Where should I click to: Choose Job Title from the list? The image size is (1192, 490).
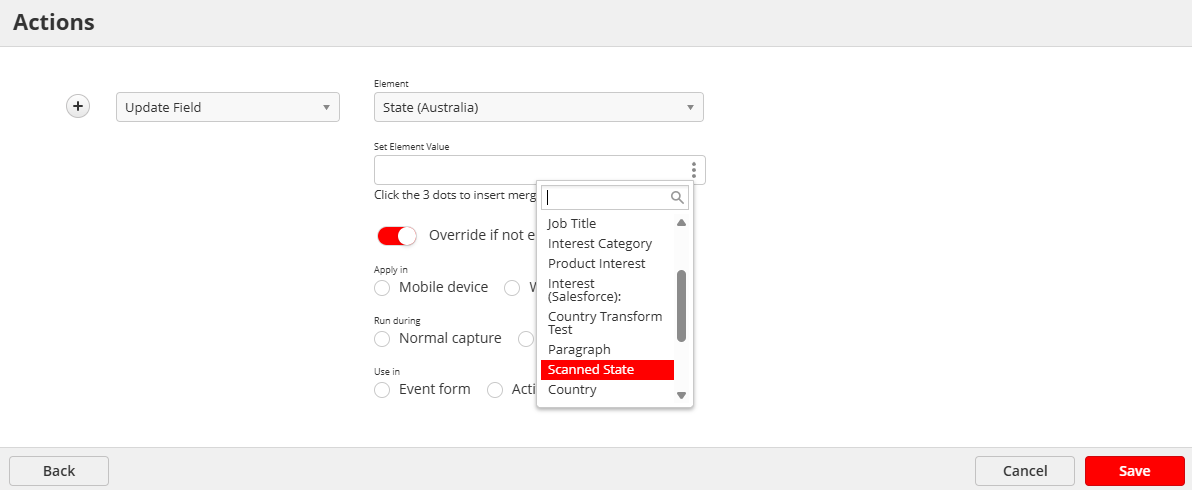(x=607, y=223)
